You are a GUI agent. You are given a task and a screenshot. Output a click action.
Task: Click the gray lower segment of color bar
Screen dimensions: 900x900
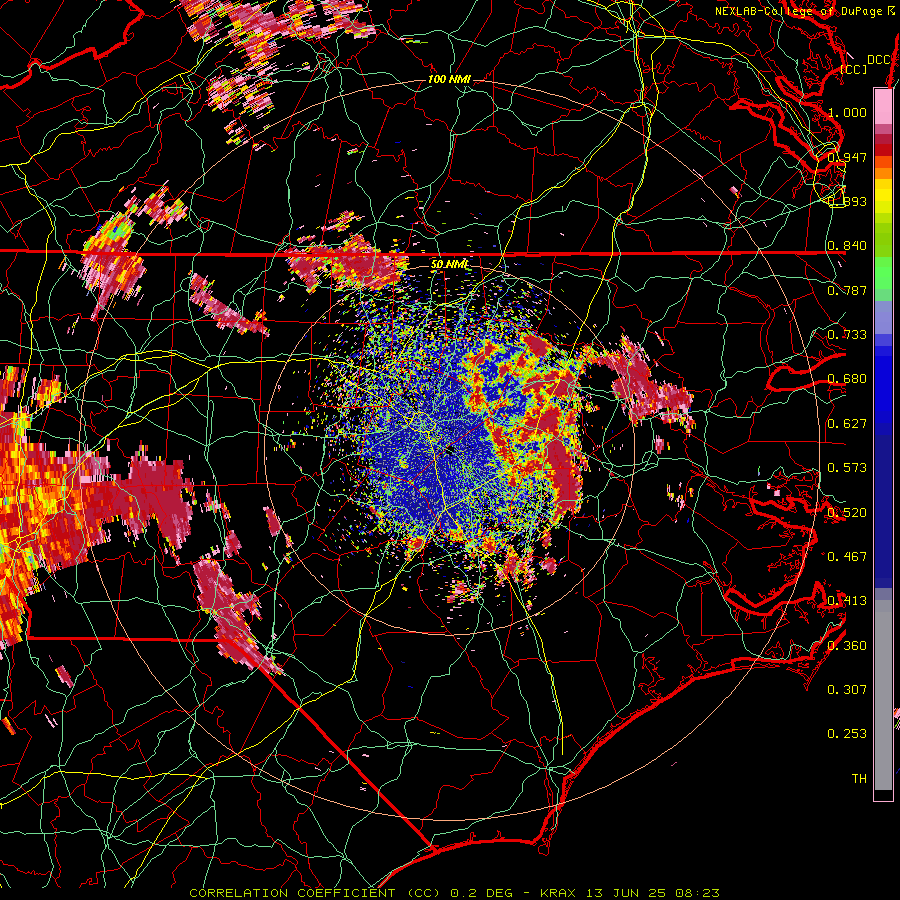pos(883,695)
